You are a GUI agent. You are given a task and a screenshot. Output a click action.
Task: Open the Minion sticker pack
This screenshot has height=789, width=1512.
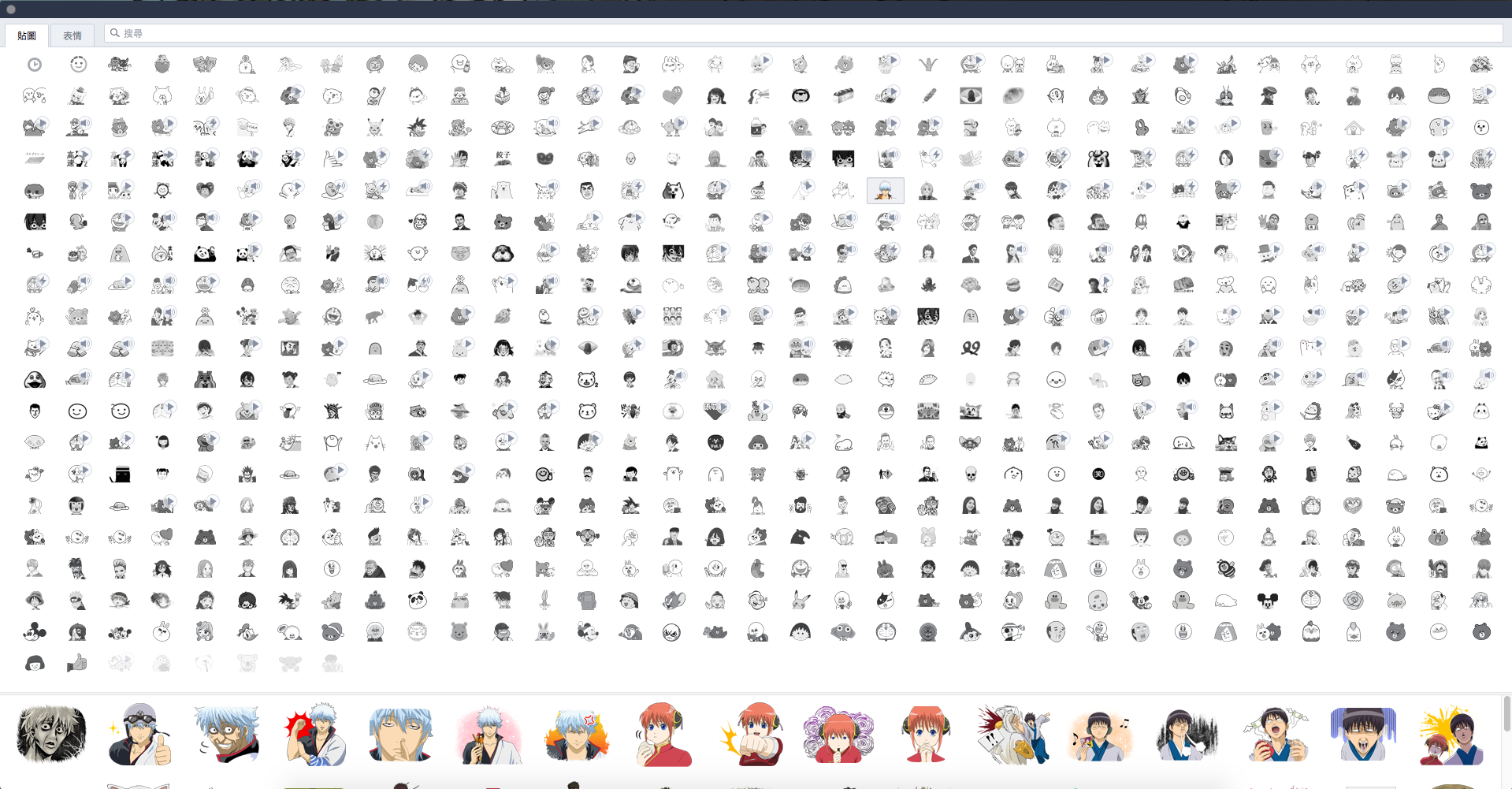(x=971, y=128)
